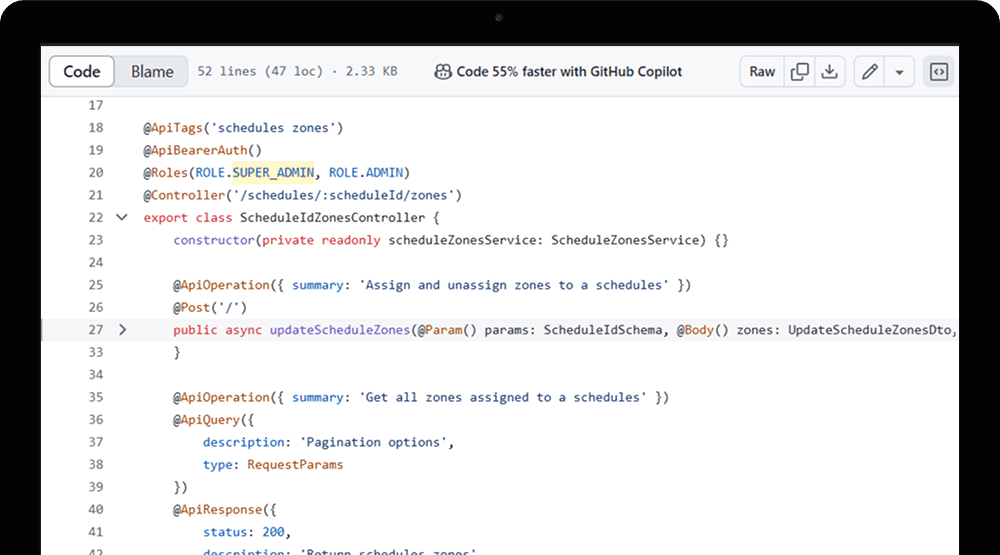1000x555 pixels.
Task: Open 'Code 55% faster with GitHub Copilot' link
Action: [x=569, y=72]
